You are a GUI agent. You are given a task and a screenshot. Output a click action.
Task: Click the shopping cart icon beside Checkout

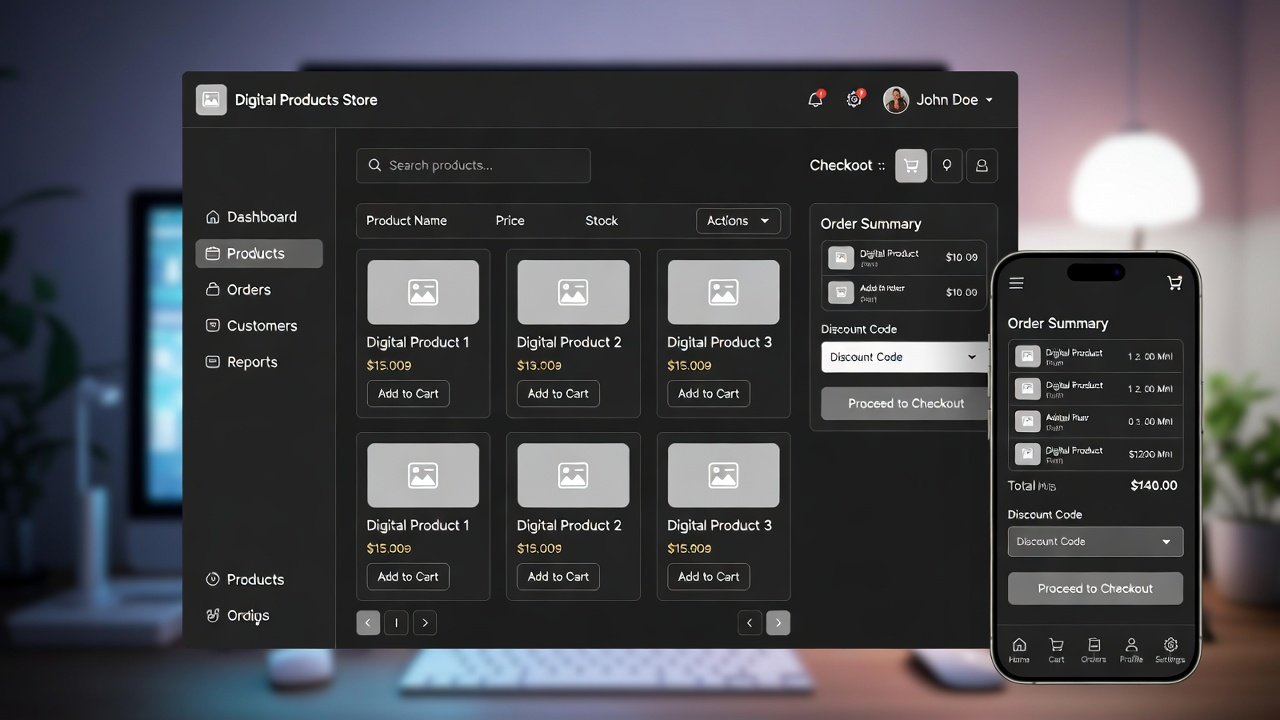[910, 166]
